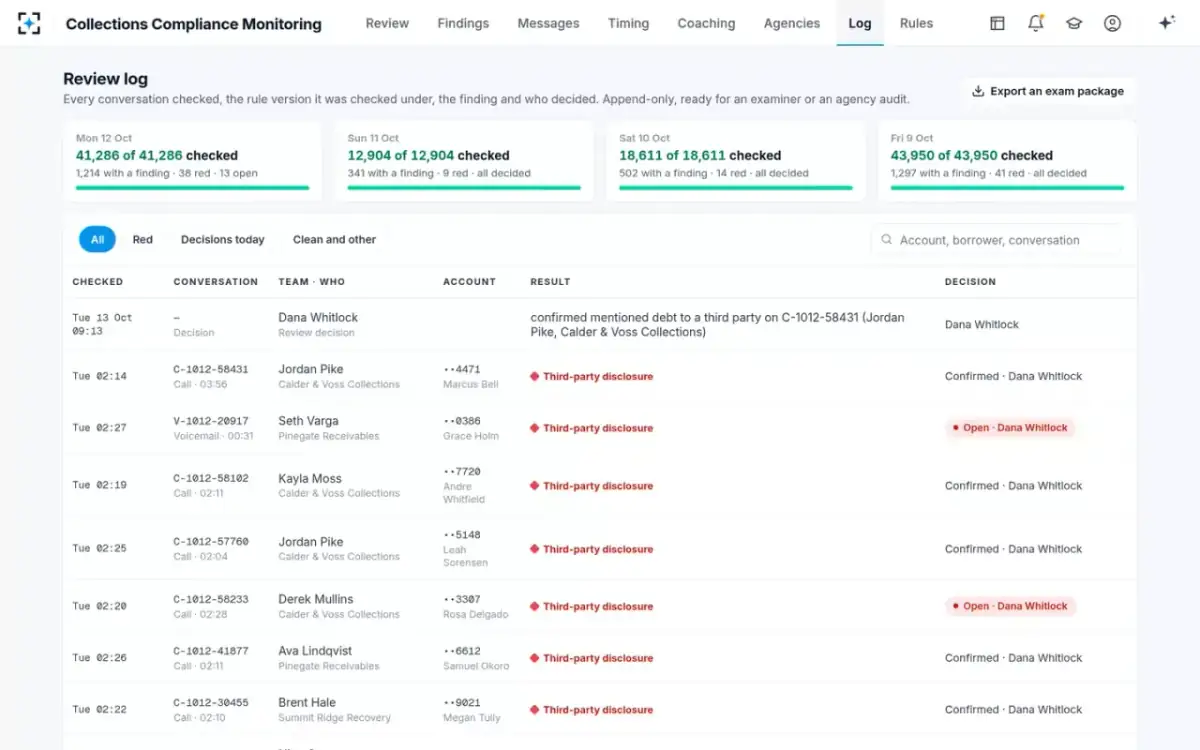Select the All filter pill
Viewport: 1200px width, 750px height.
97,240
